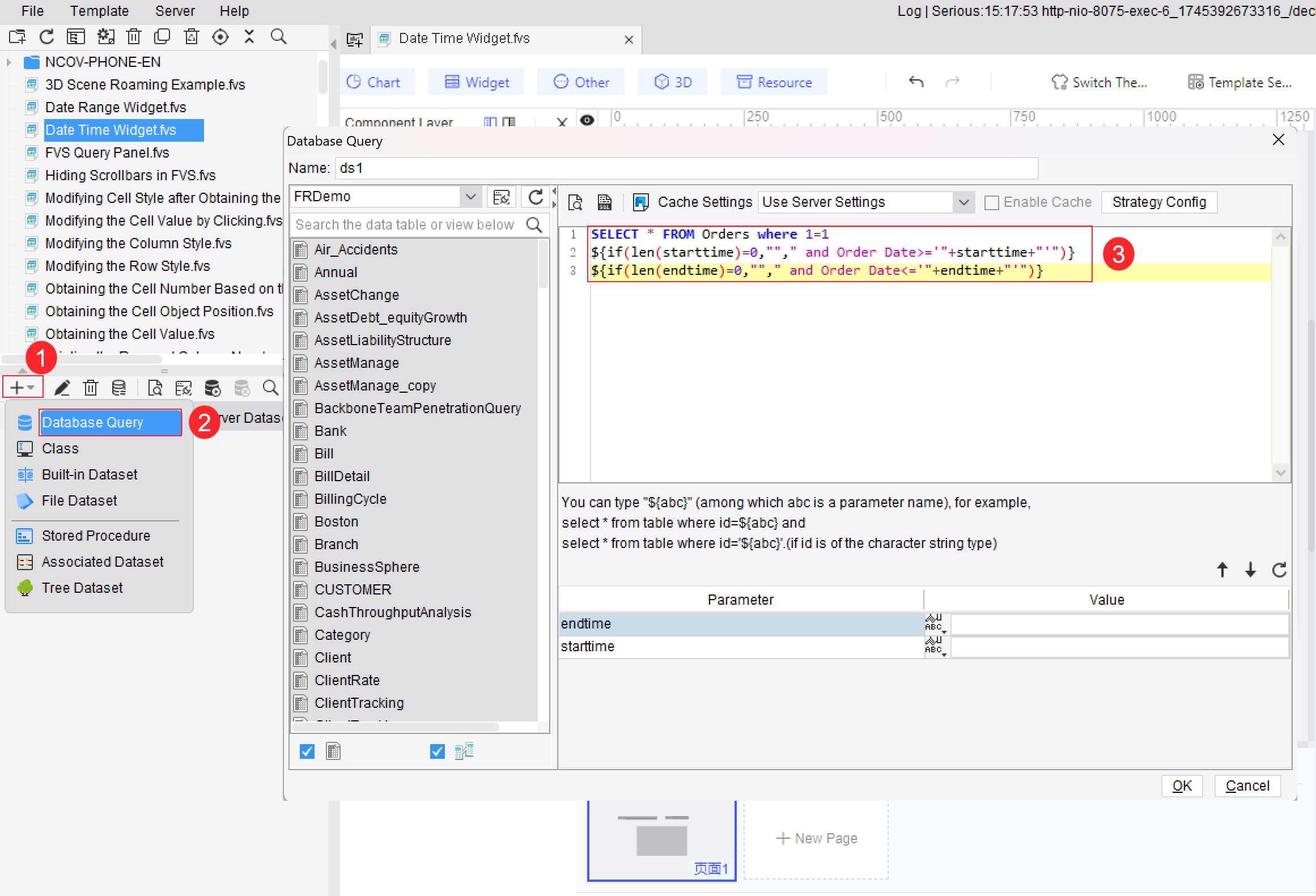Open FVS Query Panel.fvs in tree
This screenshot has width=1316, height=896.
pyautogui.click(x=107, y=152)
